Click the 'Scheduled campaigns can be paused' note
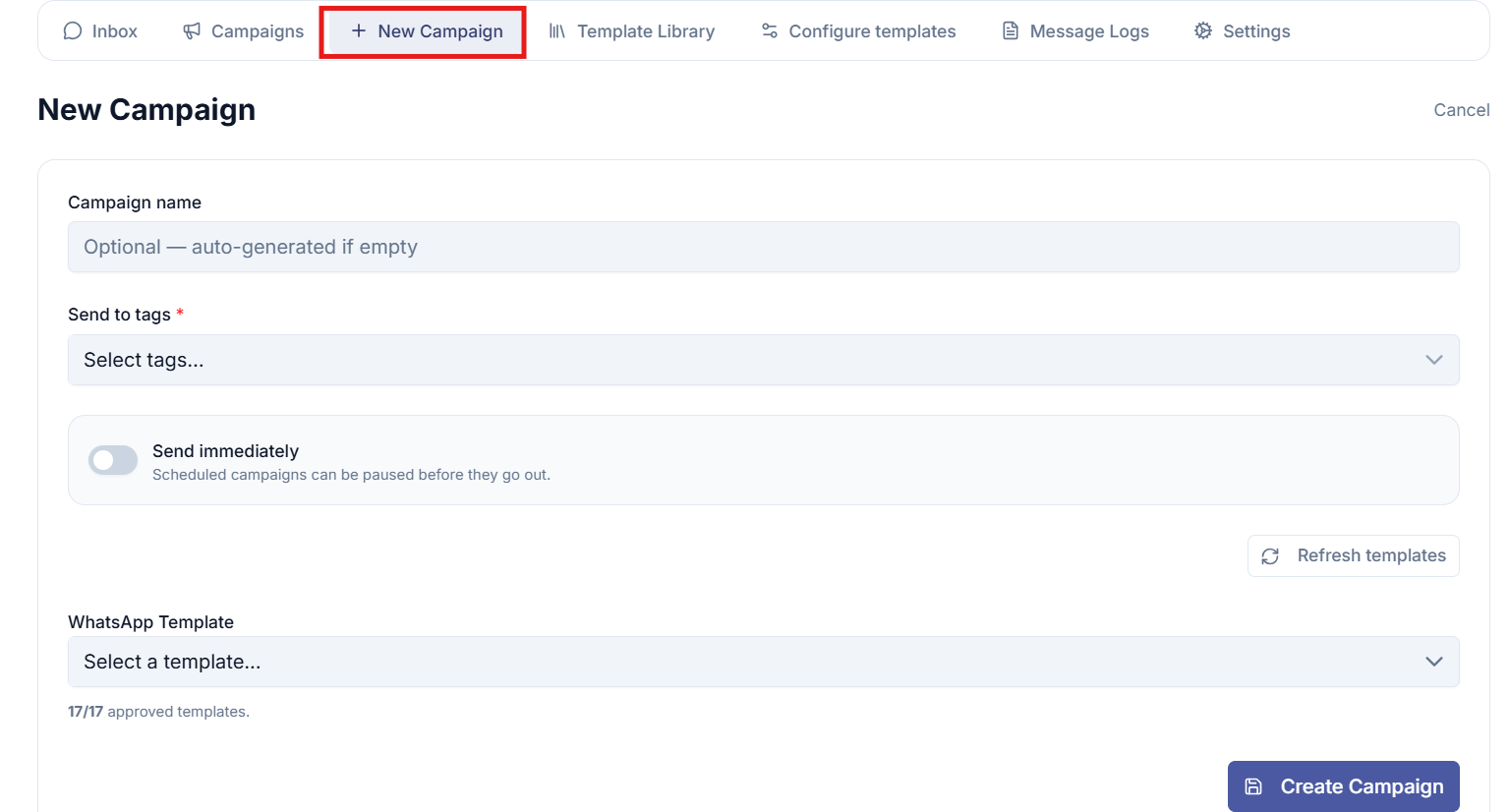 351,475
